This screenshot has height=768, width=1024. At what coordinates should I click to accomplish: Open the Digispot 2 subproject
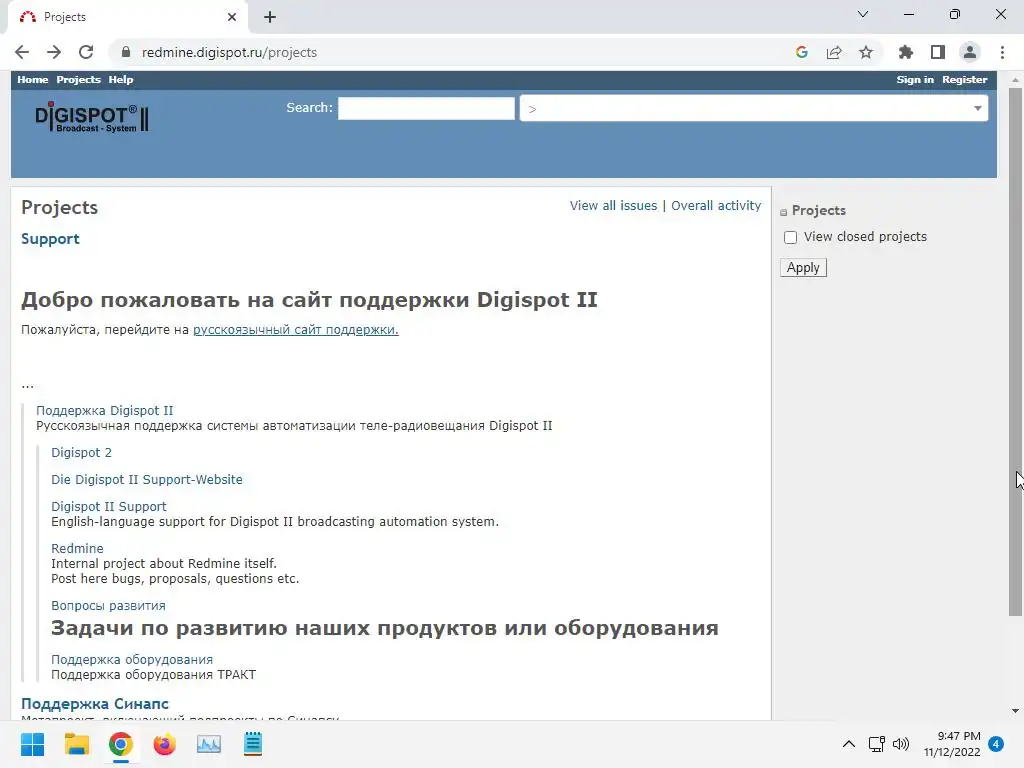click(82, 453)
